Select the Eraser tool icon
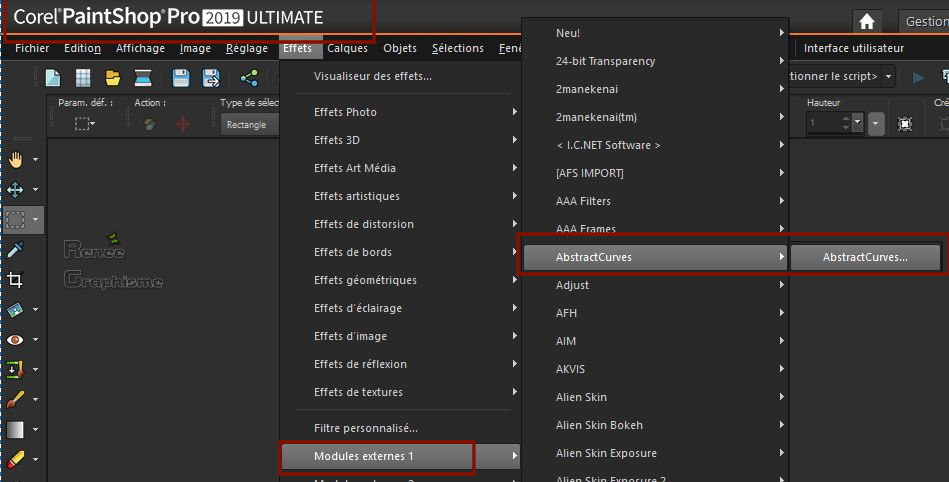Image resolution: width=949 pixels, height=482 pixels. pyautogui.click(x=15, y=459)
